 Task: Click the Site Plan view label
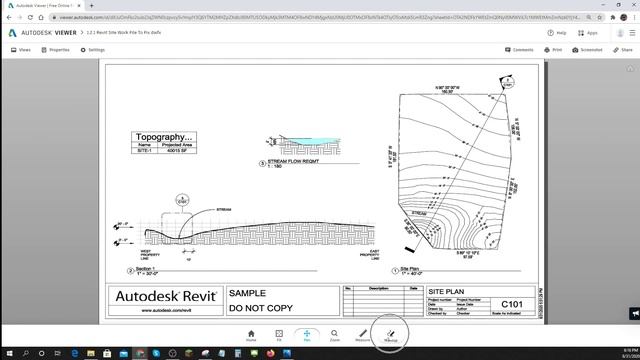click(409, 269)
